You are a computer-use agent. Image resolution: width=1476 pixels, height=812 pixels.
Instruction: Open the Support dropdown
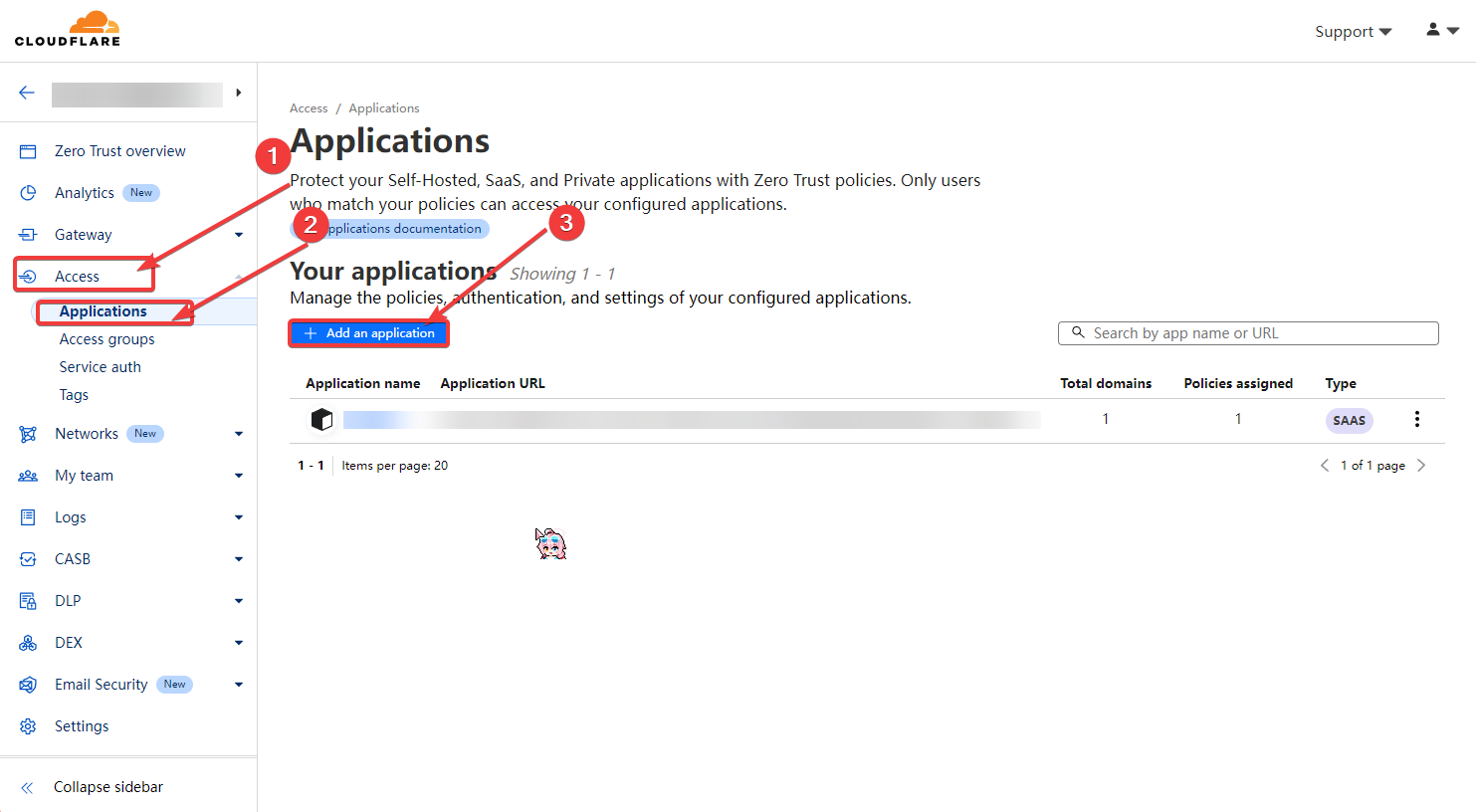(1353, 32)
